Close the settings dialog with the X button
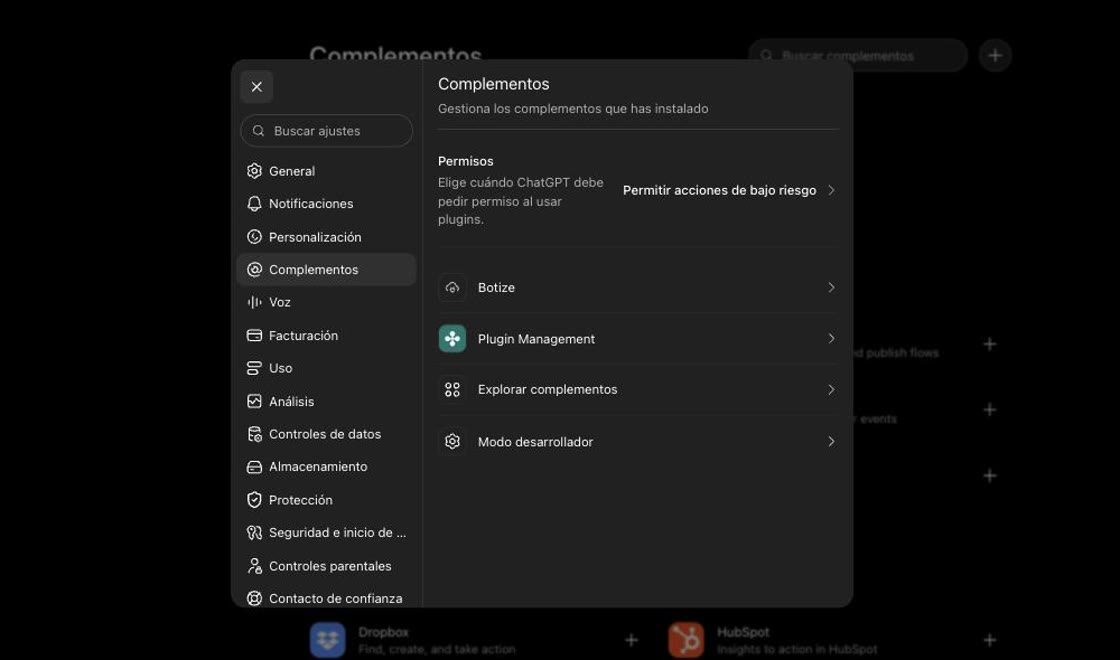1120x660 pixels. click(256, 87)
